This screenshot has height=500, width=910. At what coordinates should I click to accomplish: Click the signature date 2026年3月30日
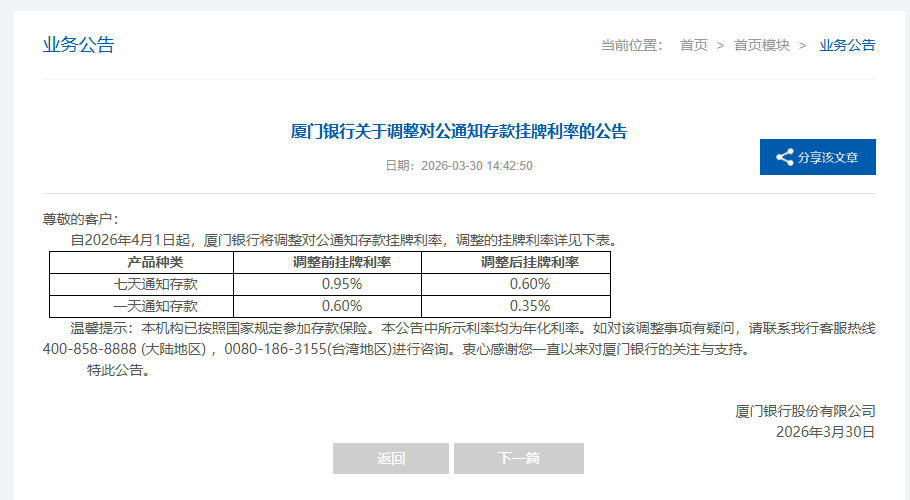(x=825, y=432)
